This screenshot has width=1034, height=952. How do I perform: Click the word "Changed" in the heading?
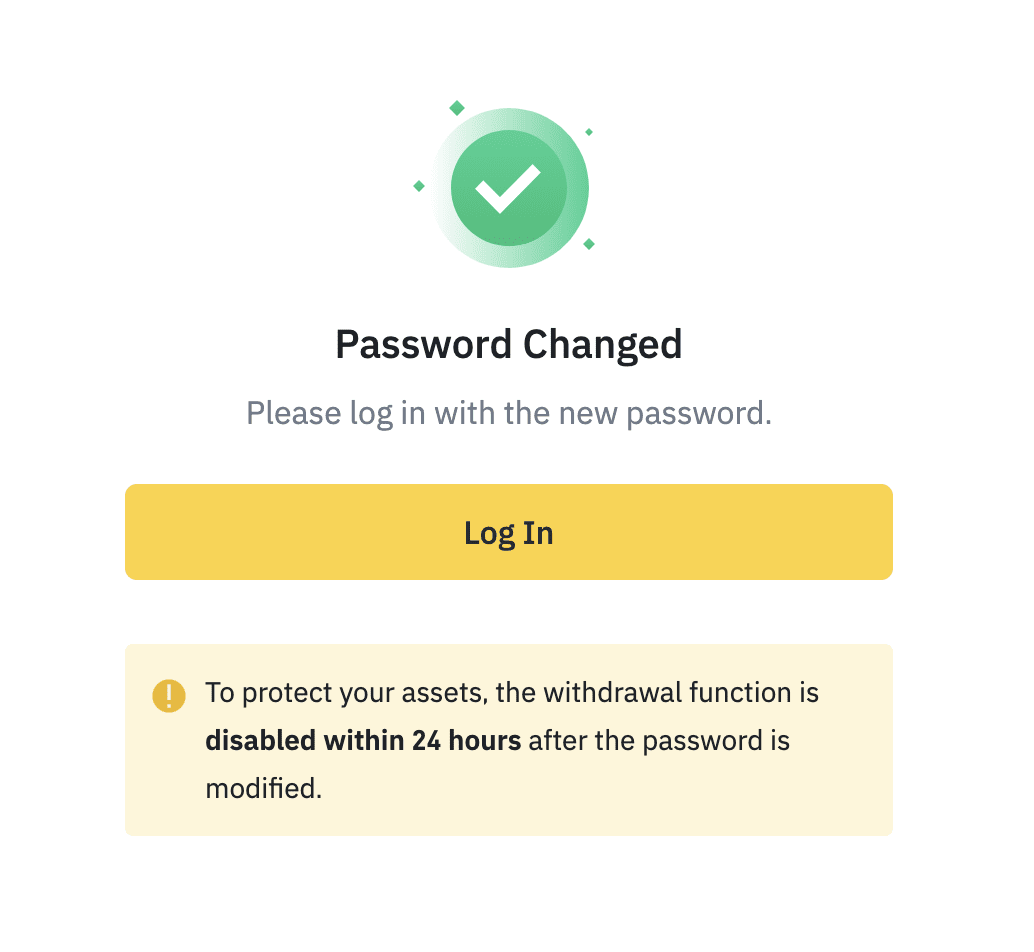pos(603,345)
